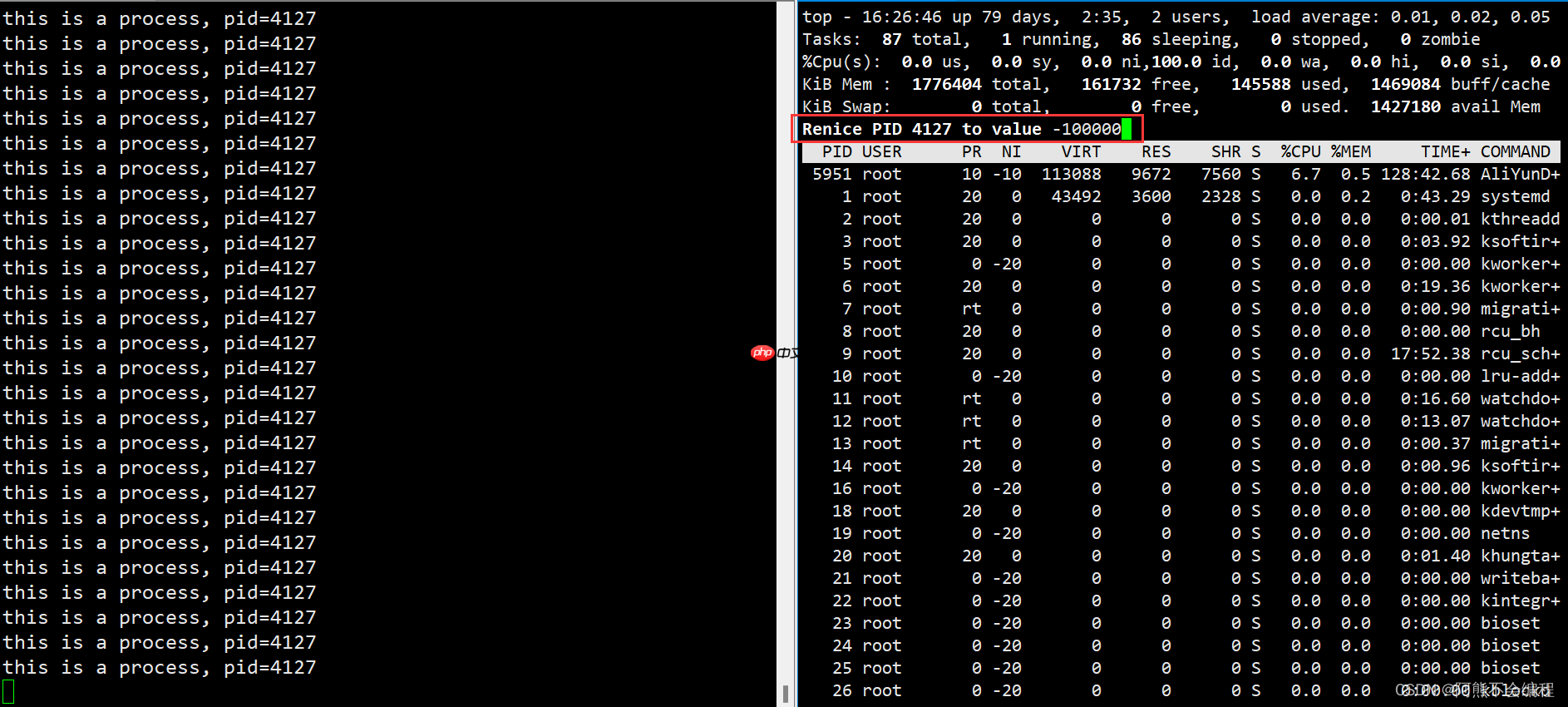Click the used memory value 145588
The image size is (1568, 707).
1261,84
